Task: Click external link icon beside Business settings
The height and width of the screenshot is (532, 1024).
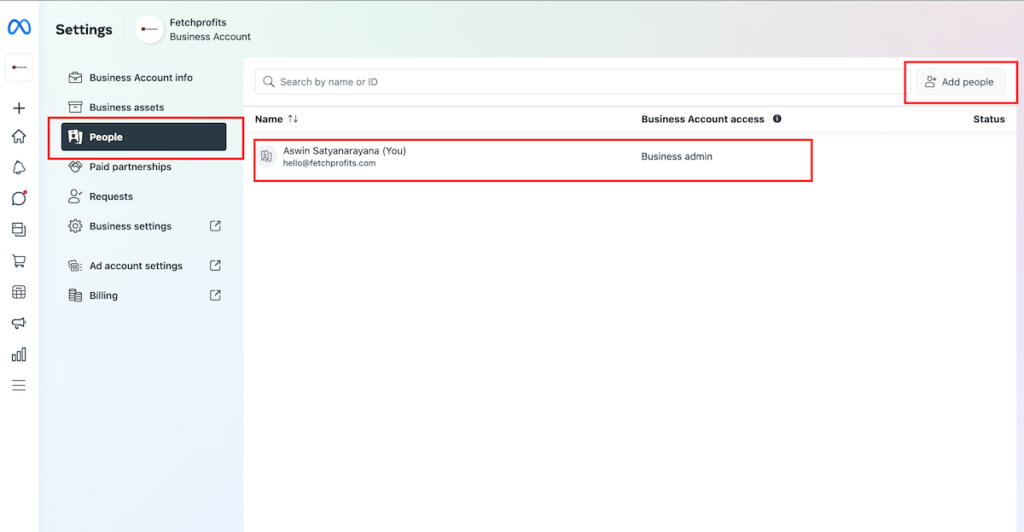Action: [x=215, y=226]
